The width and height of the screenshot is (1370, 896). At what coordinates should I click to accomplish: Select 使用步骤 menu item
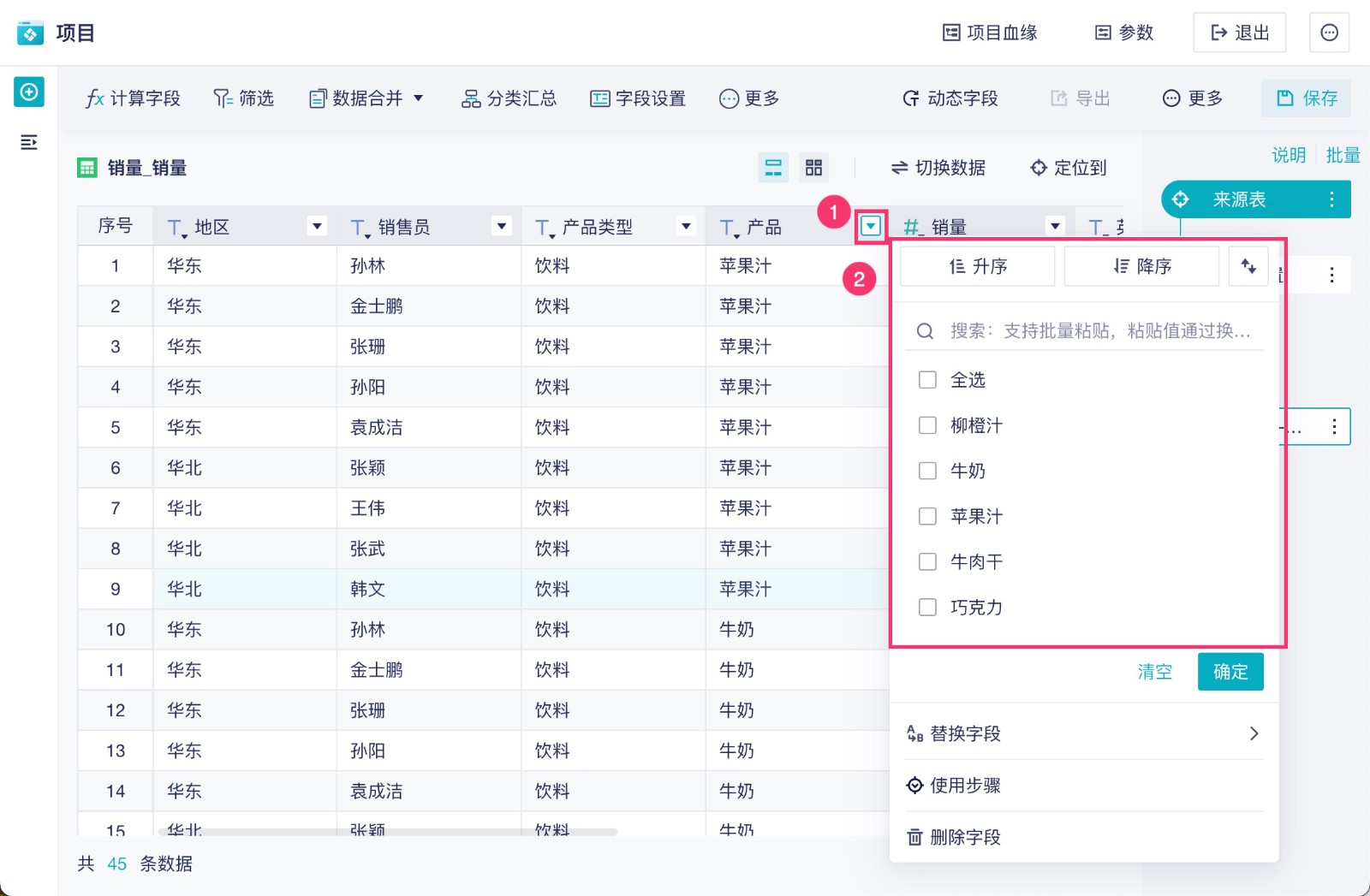click(x=1084, y=786)
